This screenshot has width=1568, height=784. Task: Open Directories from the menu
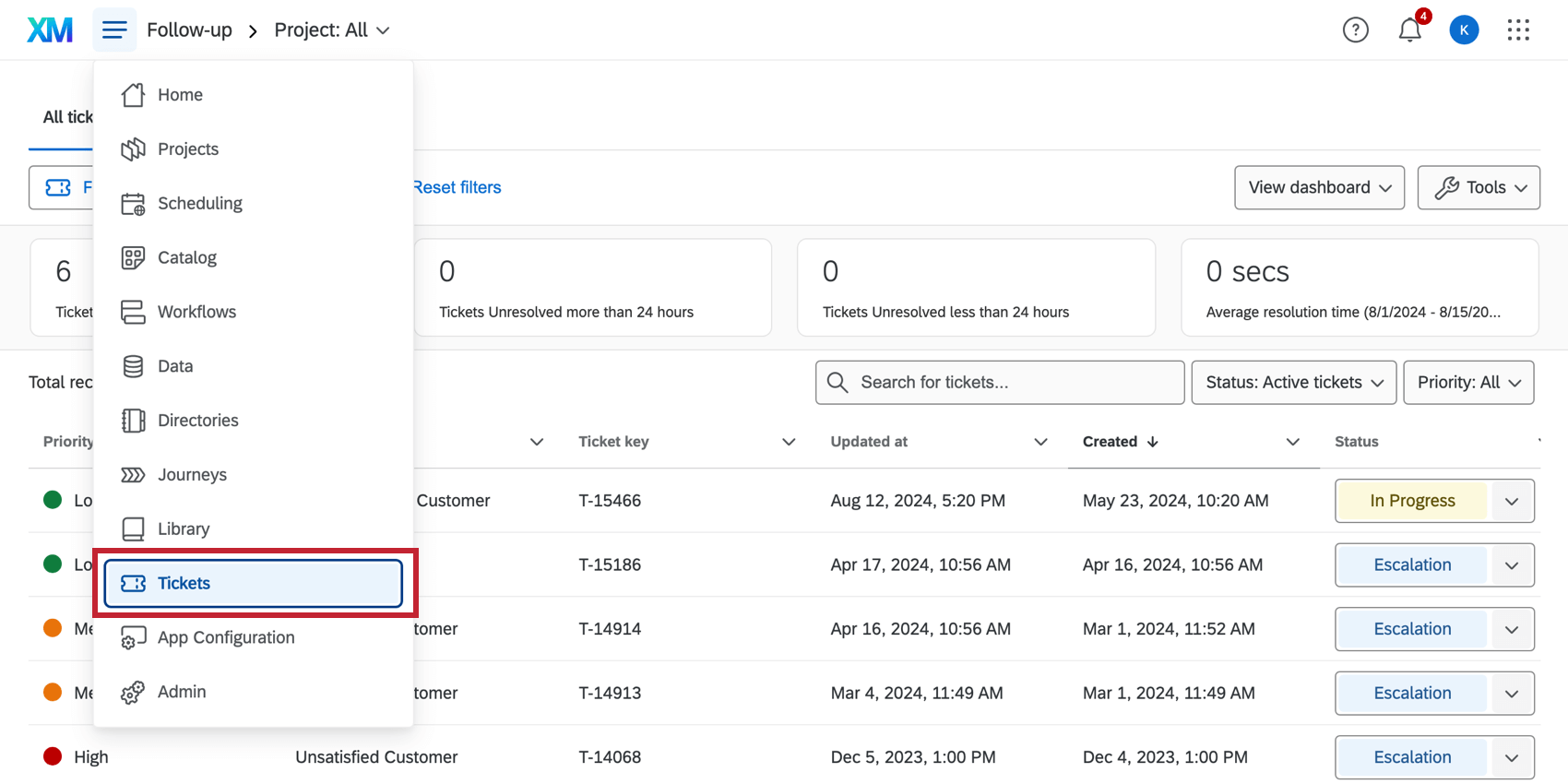coord(197,421)
